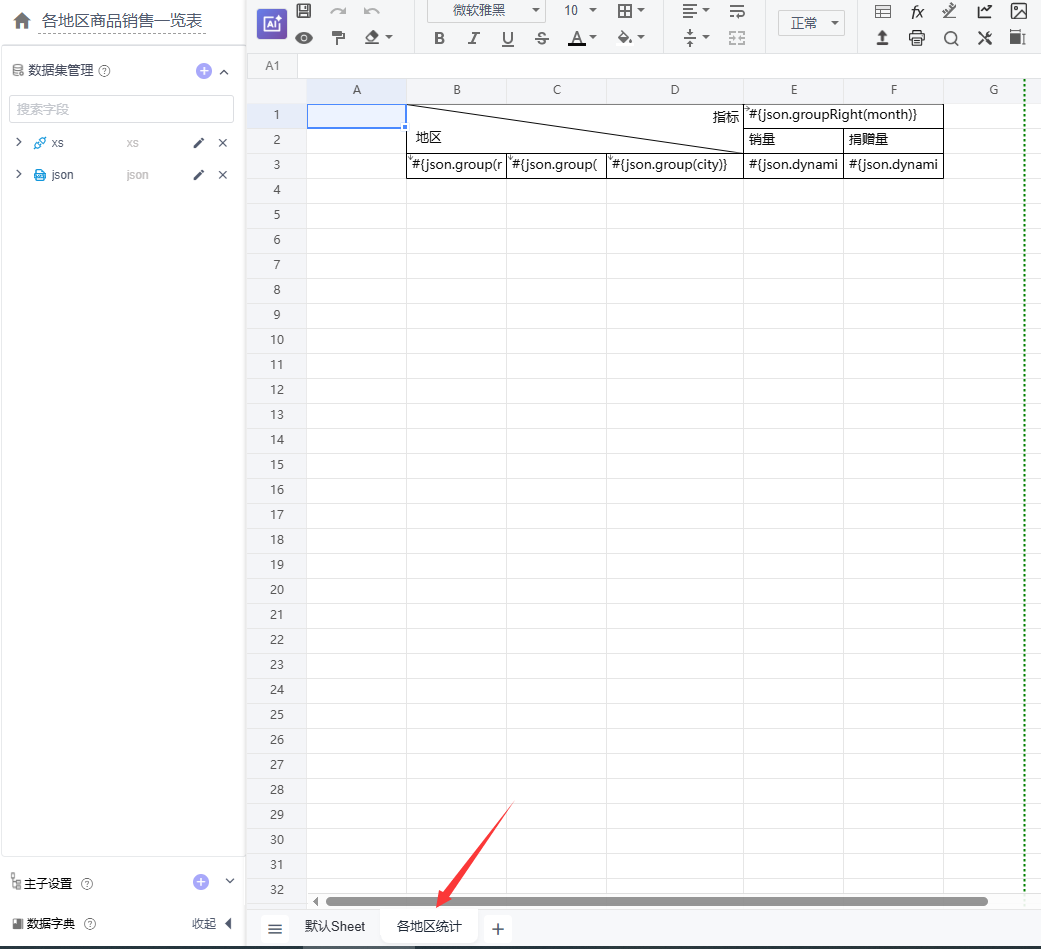
Task: Open the preview eye icon
Action: 304,38
